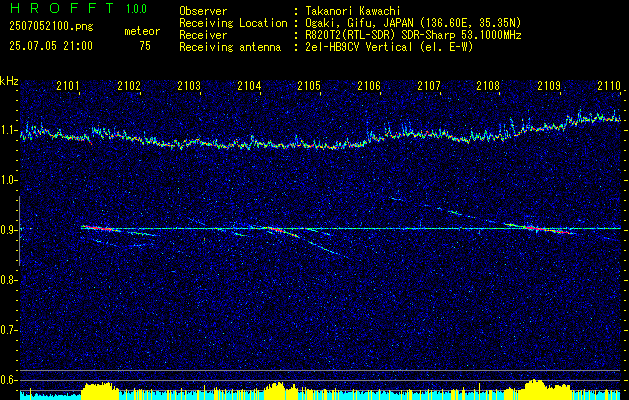Click the kHz axis unit label
Viewport: 629px width, 400px height.
click(9, 81)
